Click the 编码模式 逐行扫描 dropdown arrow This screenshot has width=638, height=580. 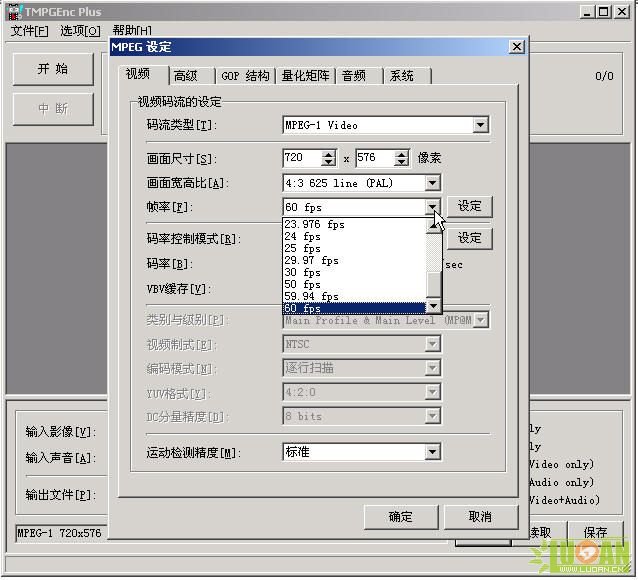pos(433,368)
